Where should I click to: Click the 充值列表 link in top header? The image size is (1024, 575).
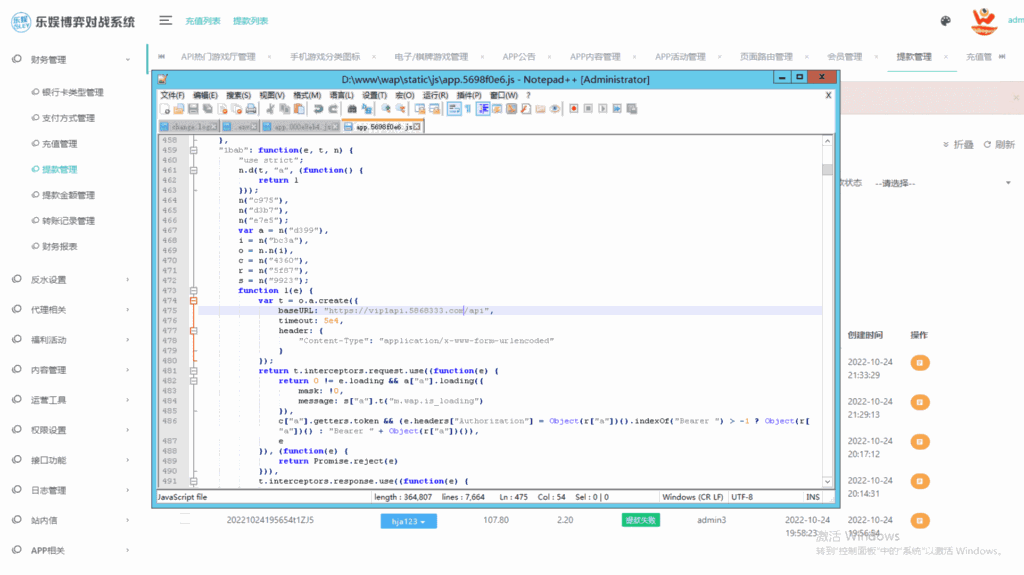coord(203,21)
